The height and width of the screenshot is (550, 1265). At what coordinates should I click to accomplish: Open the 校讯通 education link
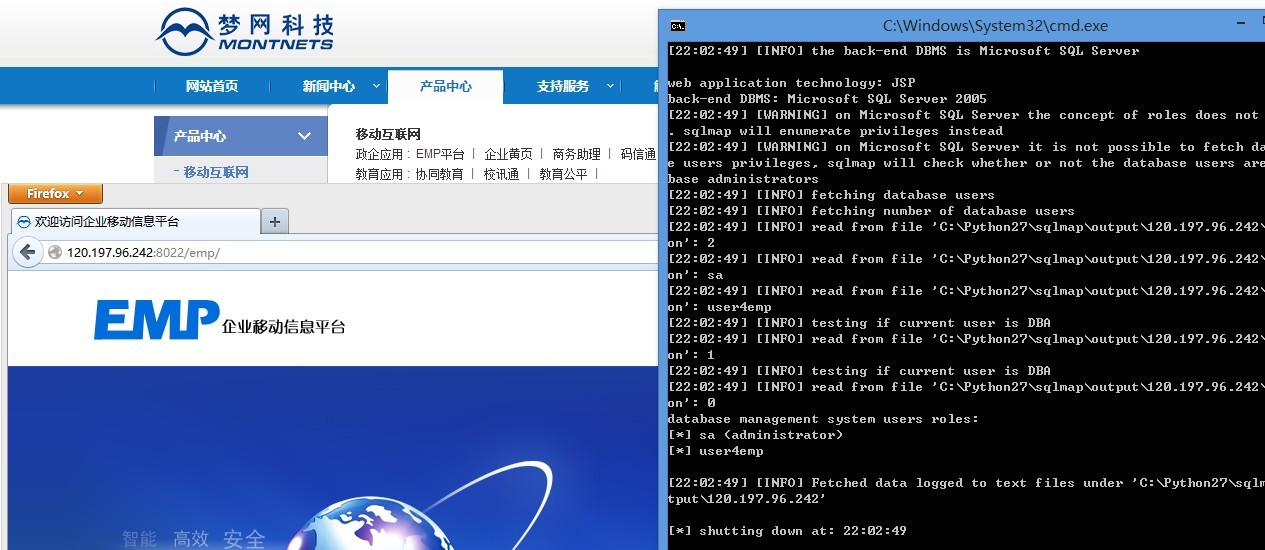coord(501,174)
